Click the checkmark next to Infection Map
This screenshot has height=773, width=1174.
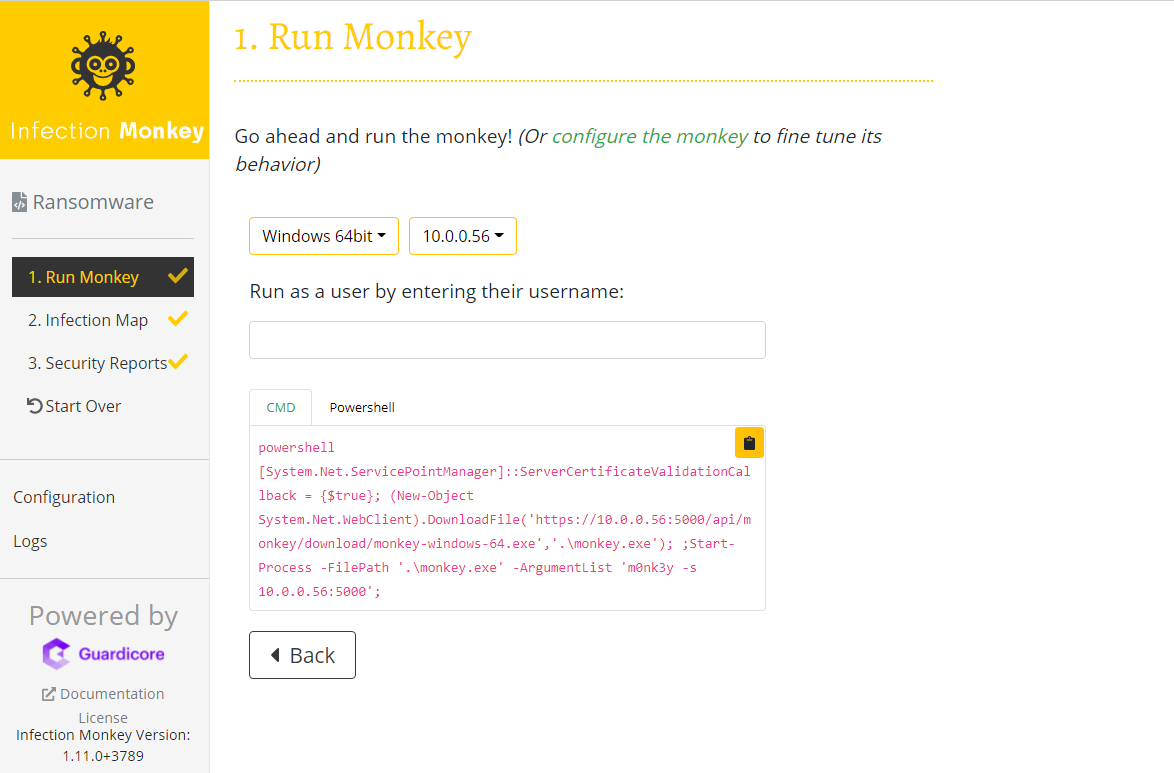coord(177,319)
